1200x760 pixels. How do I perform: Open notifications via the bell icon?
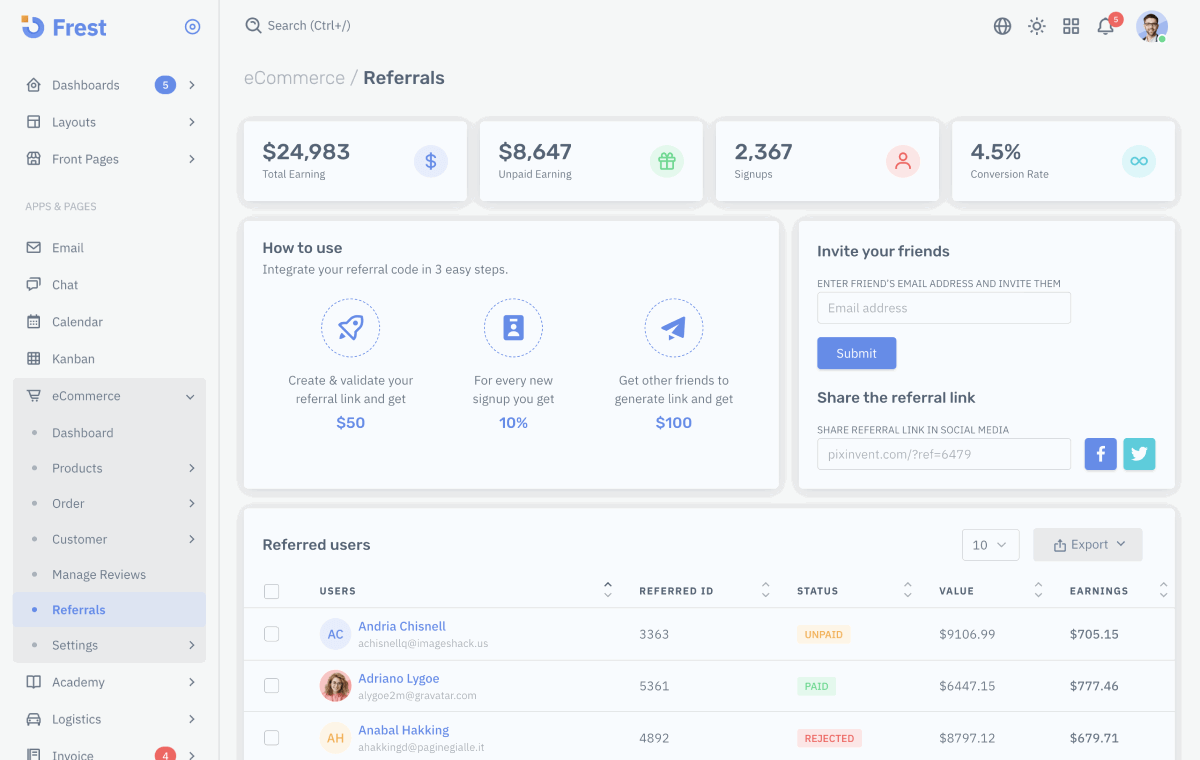point(1105,27)
